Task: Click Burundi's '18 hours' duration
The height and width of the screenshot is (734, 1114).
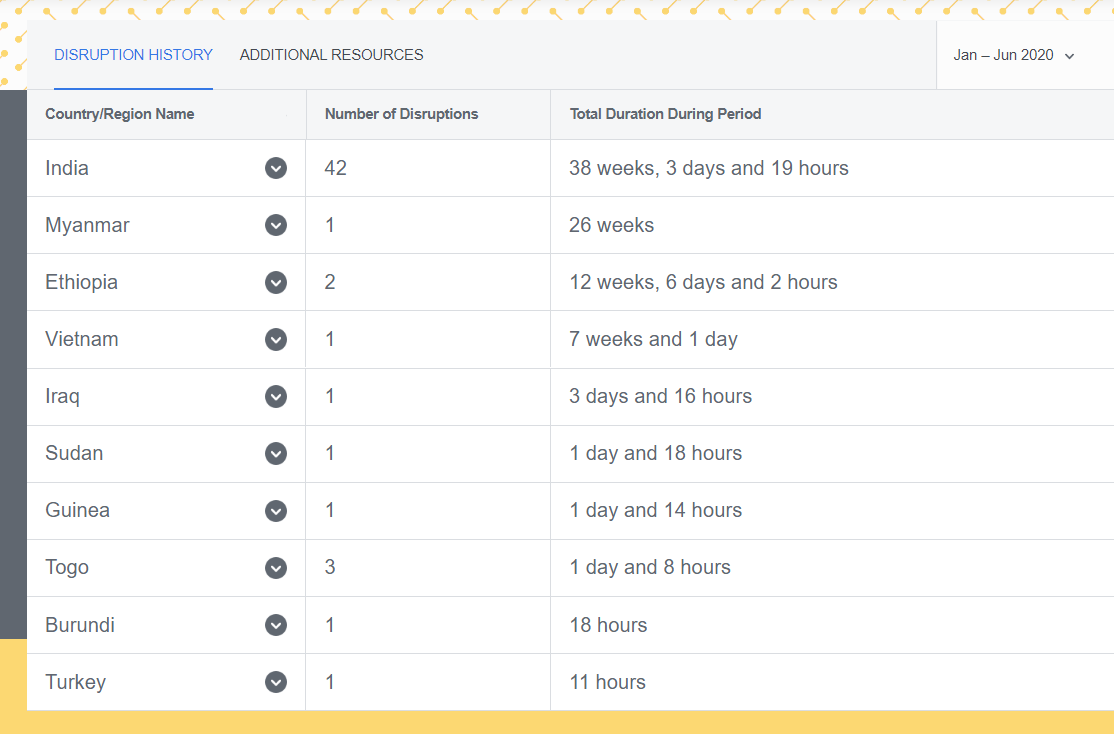Action: tap(608, 625)
